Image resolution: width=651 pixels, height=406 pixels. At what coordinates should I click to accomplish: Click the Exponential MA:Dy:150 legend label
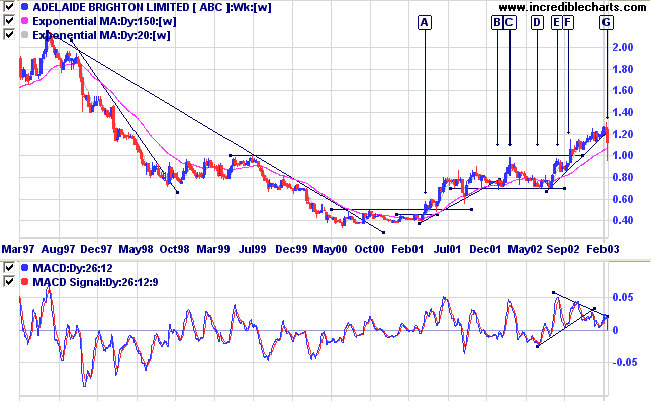pyautogui.click(x=104, y=21)
